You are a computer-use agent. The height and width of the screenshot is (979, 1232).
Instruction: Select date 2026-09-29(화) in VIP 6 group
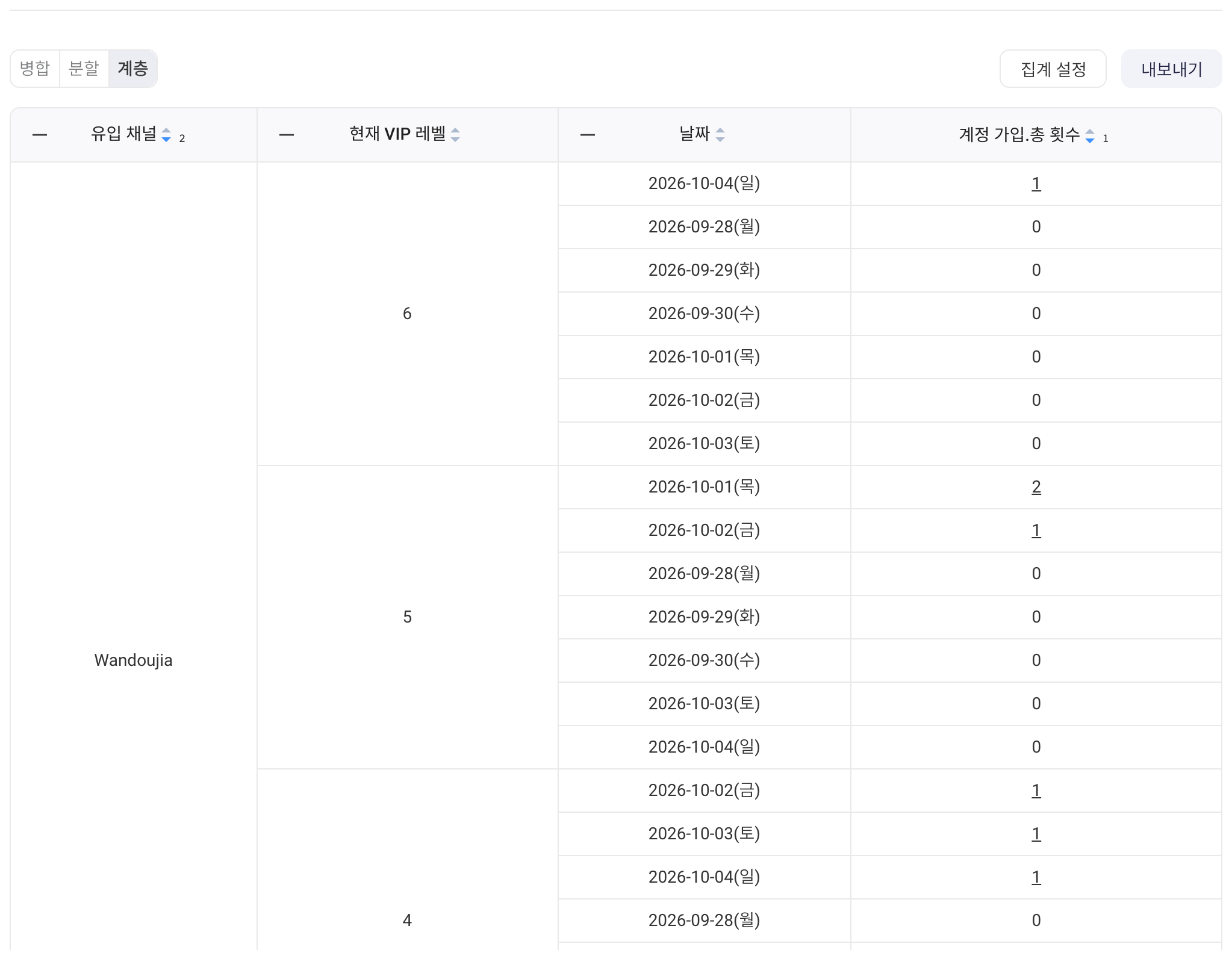704,270
